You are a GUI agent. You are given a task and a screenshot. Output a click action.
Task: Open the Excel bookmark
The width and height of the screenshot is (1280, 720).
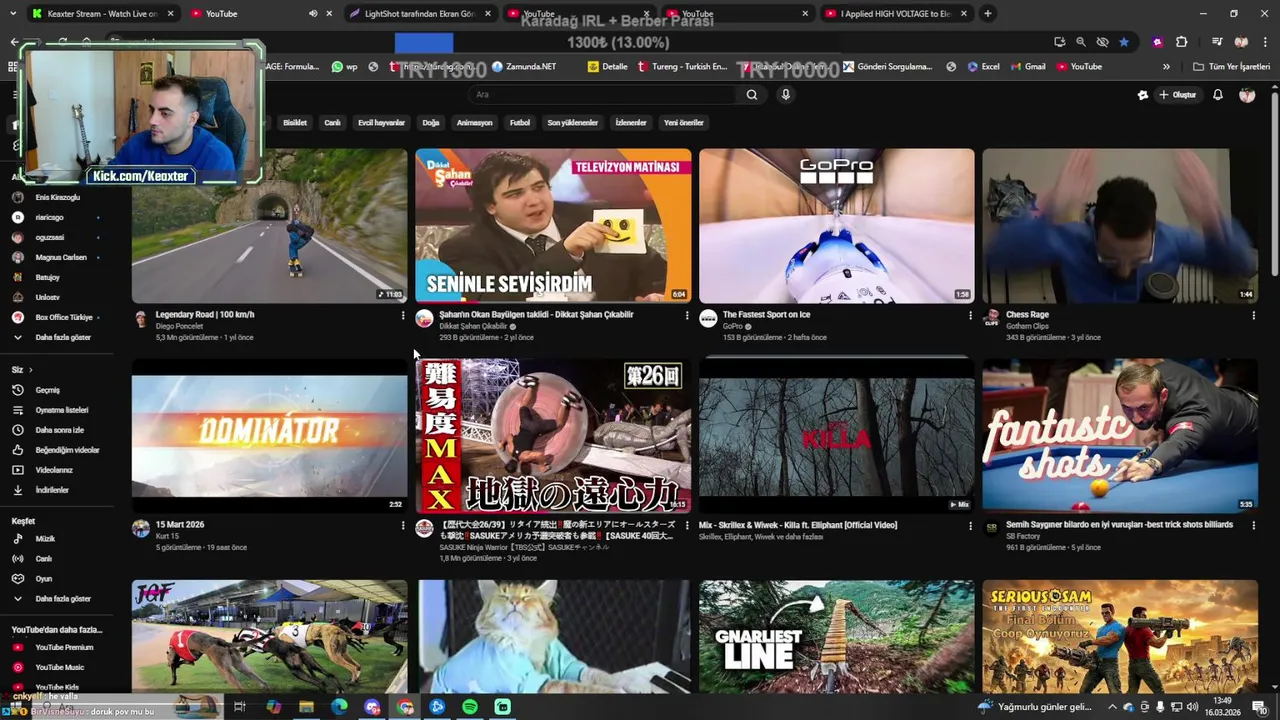click(x=983, y=67)
